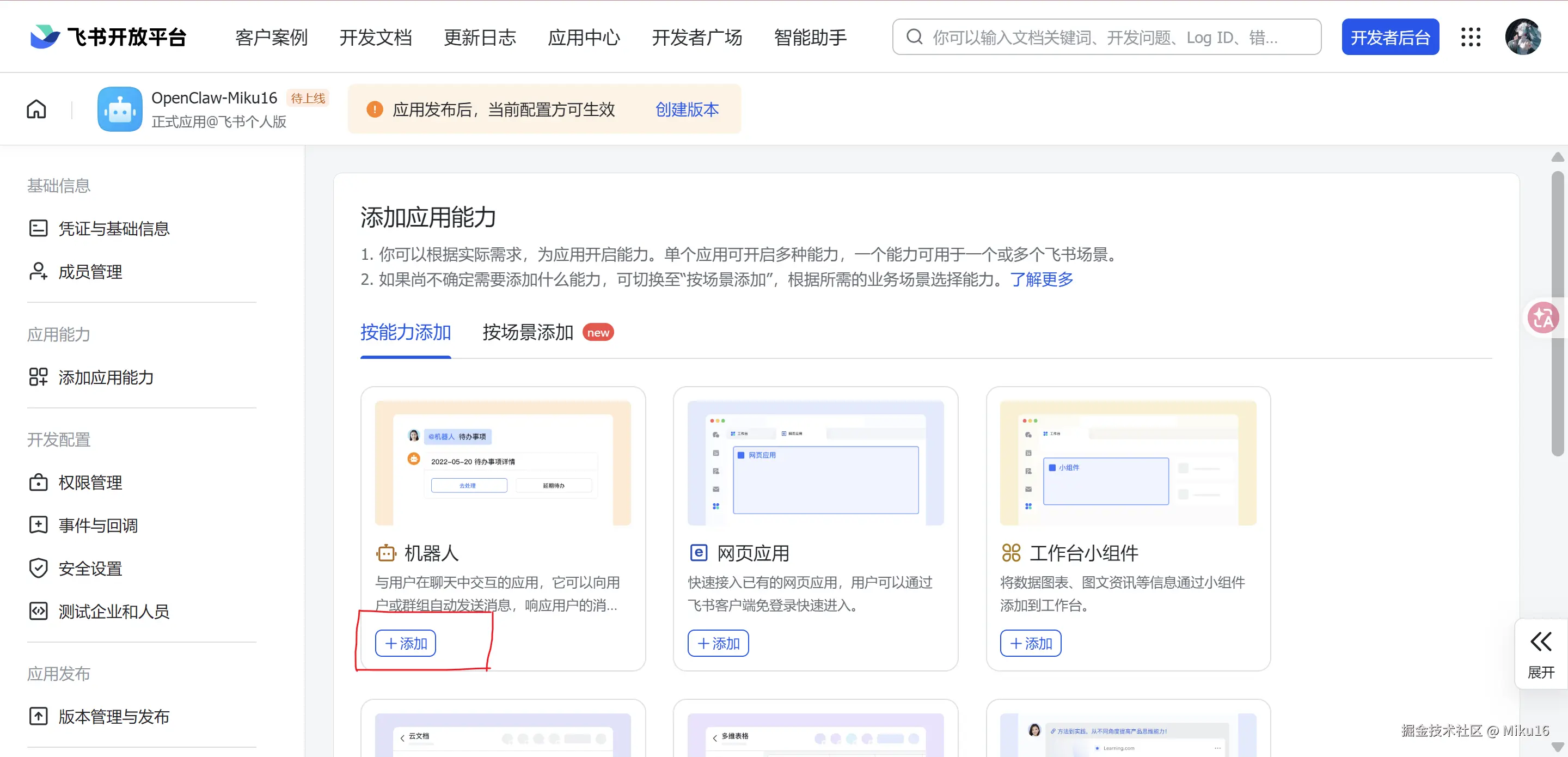Open 版本管理与发布 in the sidebar
Screen dimensions: 1568x757
click(x=114, y=716)
